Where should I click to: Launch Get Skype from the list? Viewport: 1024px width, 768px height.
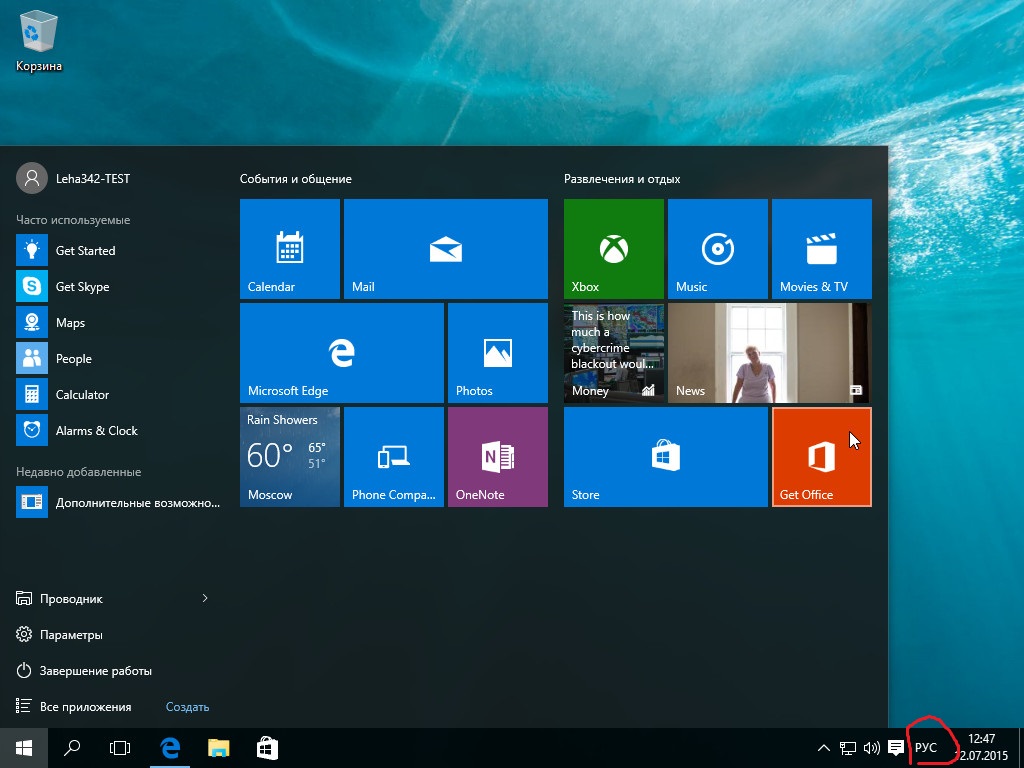(x=118, y=287)
